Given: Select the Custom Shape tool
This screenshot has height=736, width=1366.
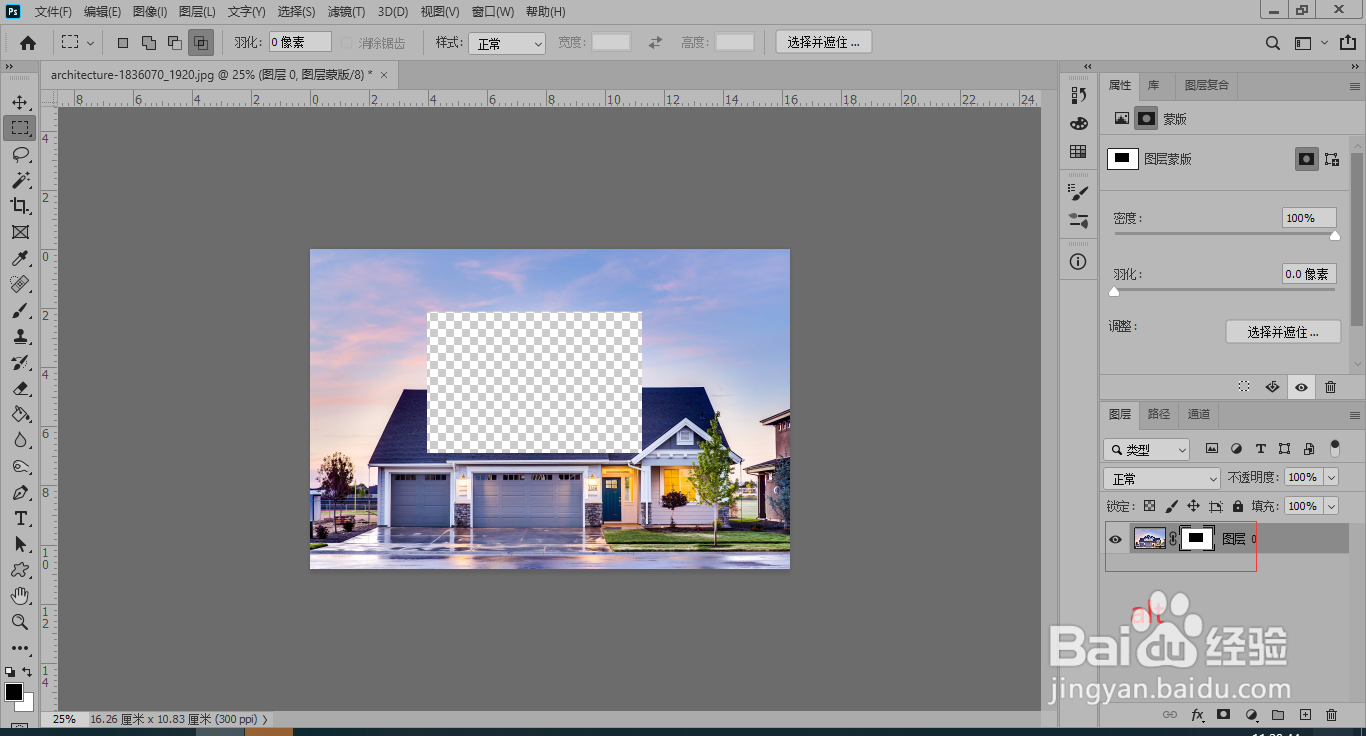Looking at the screenshot, I should 20,571.
